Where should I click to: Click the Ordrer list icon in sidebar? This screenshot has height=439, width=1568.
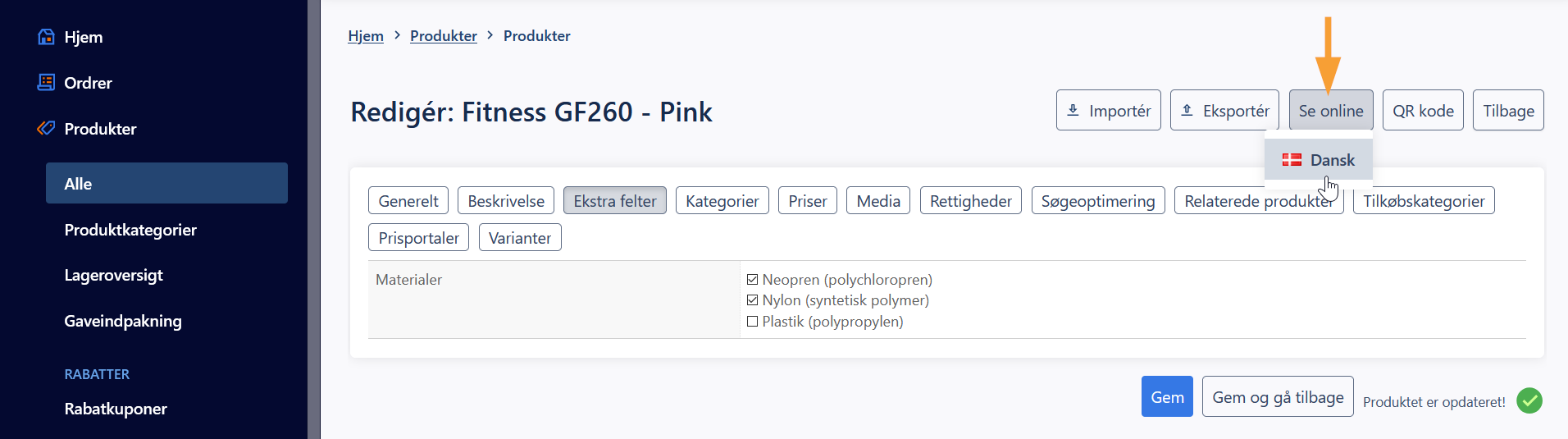(46, 82)
